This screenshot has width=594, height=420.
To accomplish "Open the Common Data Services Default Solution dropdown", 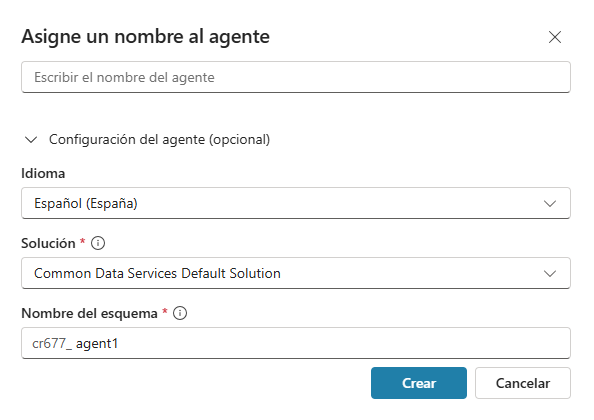I will 296,273.
